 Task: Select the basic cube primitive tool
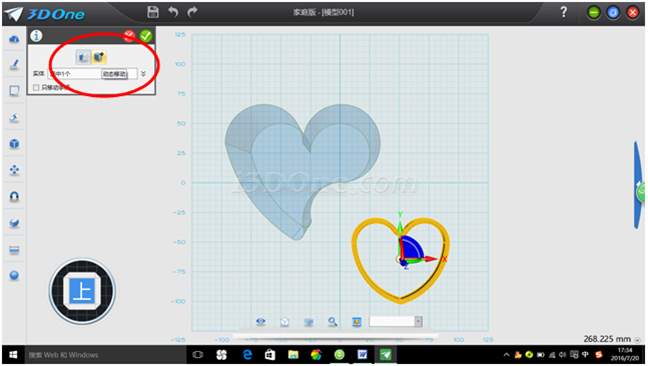14,144
